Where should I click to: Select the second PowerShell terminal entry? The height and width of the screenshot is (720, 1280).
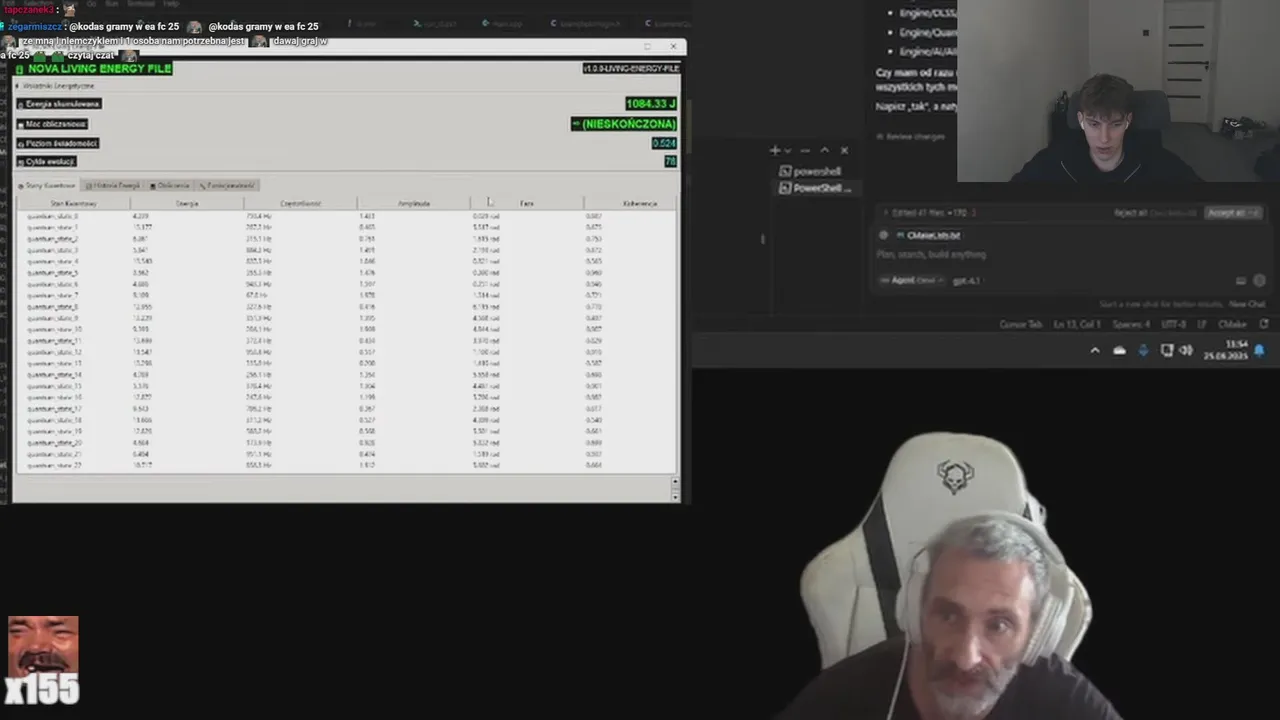click(814, 188)
